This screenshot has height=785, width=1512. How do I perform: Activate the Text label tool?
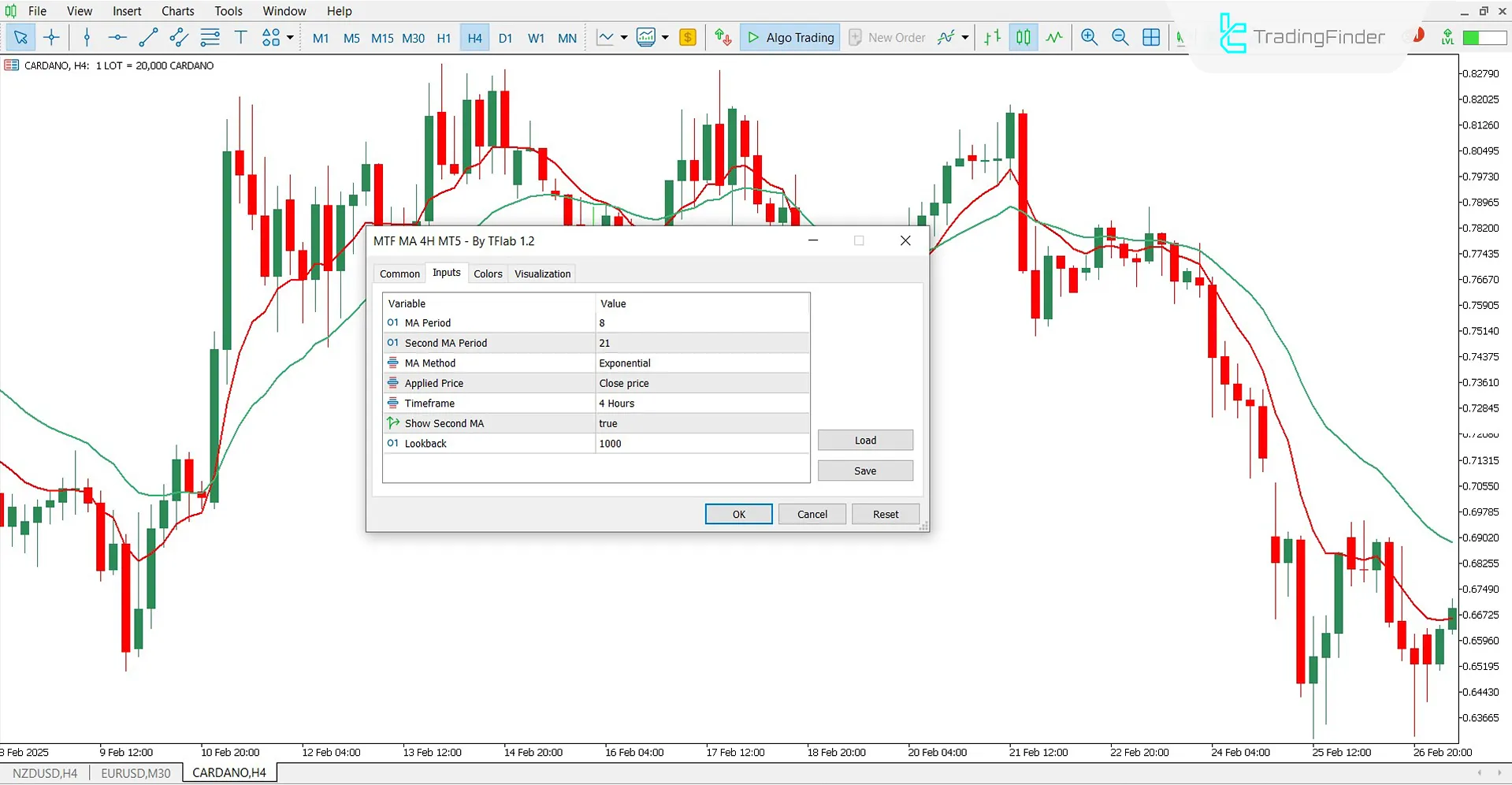point(241,37)
